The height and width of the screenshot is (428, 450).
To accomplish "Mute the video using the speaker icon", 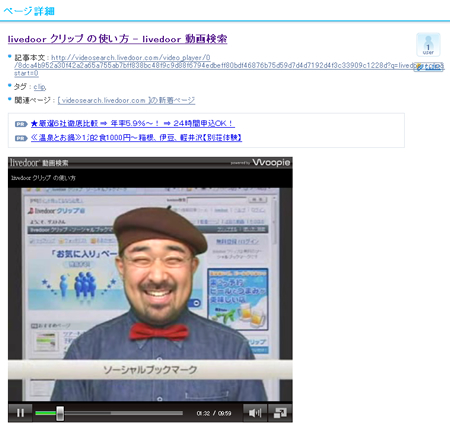I will point(255,413).
